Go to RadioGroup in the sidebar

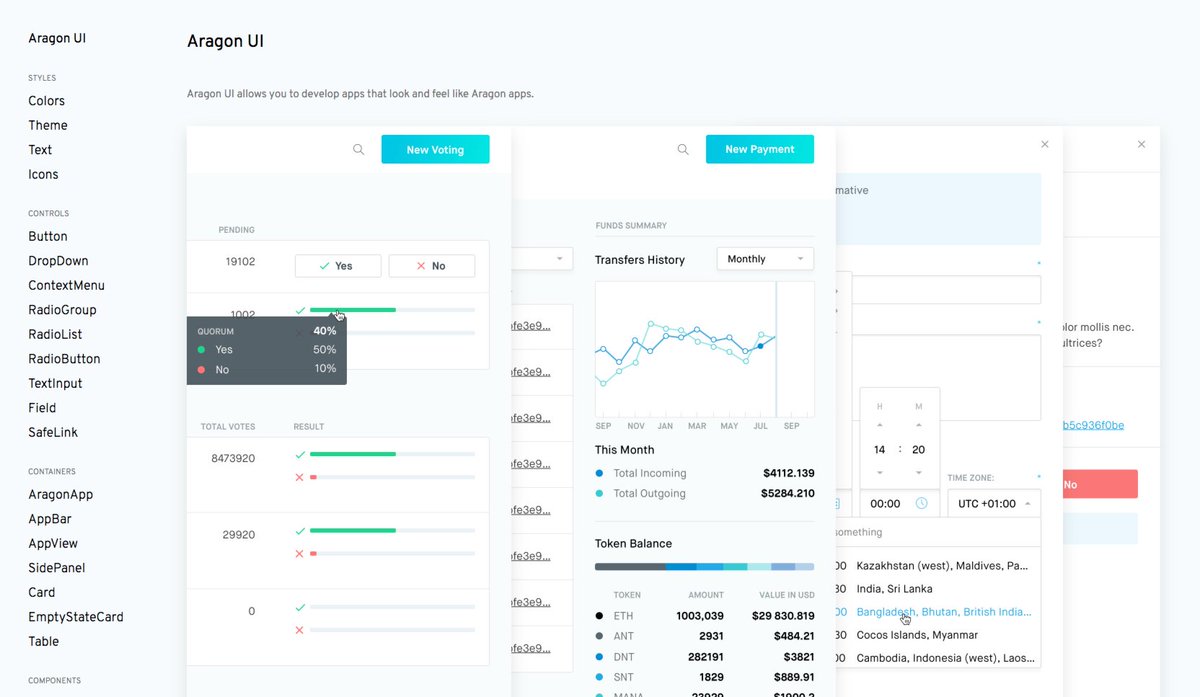click(62, 310)
